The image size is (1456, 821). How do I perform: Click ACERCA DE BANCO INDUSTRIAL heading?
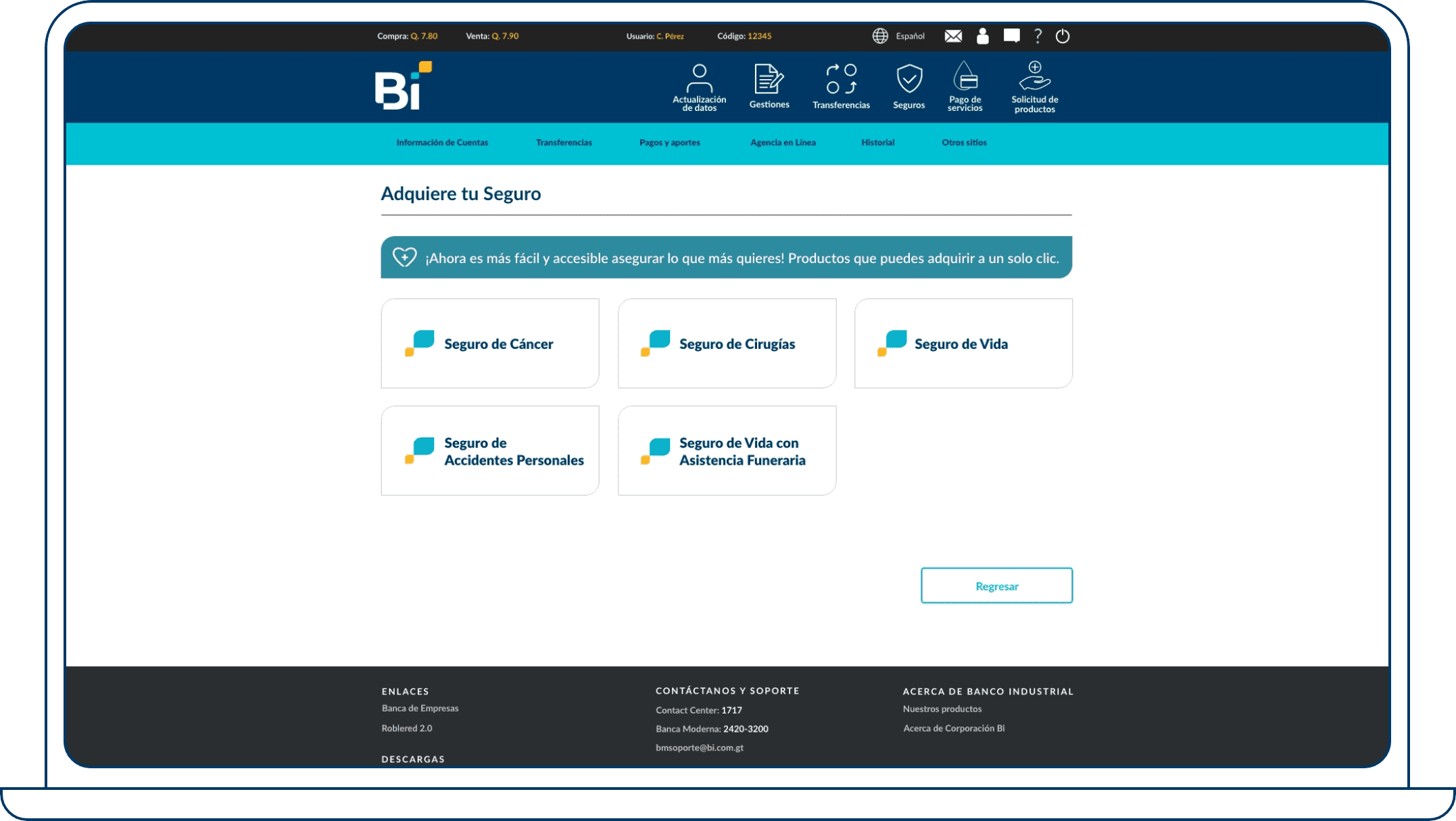(x=988, y=691)
